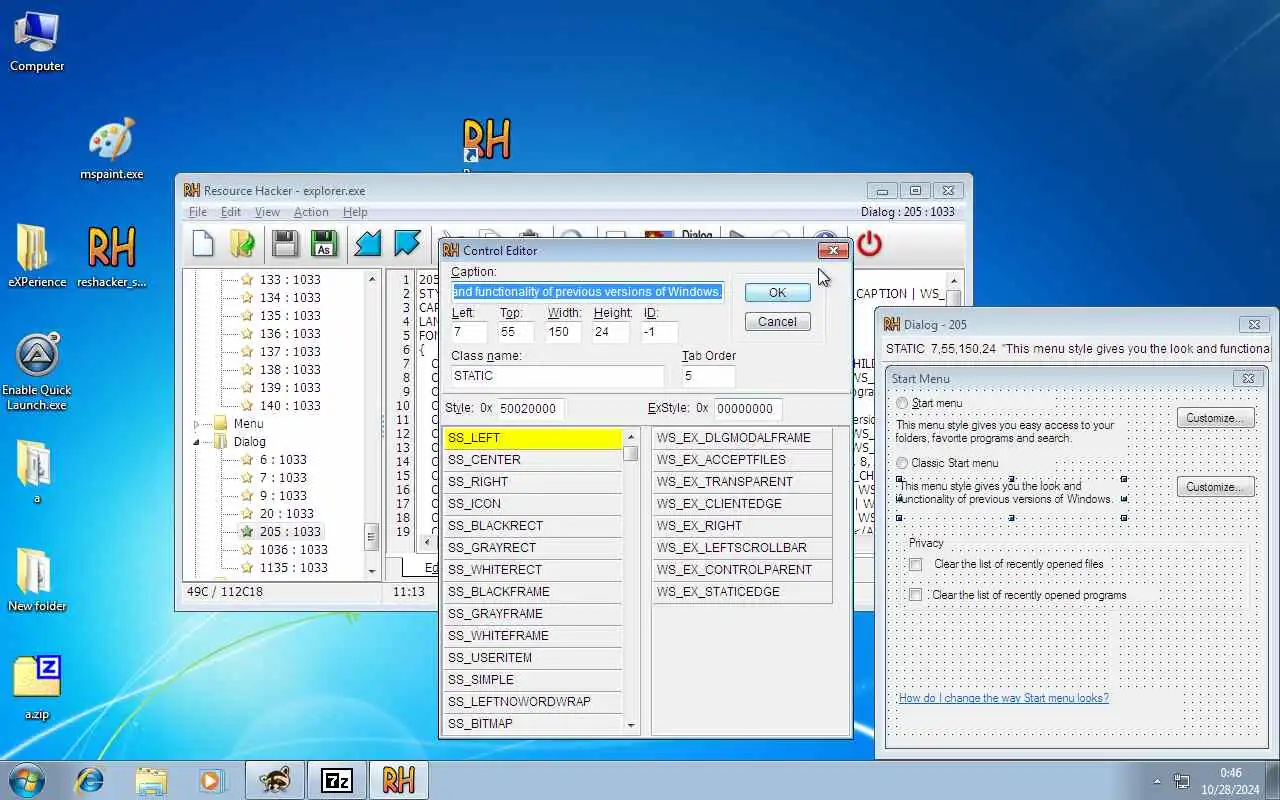The image size is (1280, 800).
Task: Select the mspaint.exe desktop icon
Action: [x=112, y=150]
